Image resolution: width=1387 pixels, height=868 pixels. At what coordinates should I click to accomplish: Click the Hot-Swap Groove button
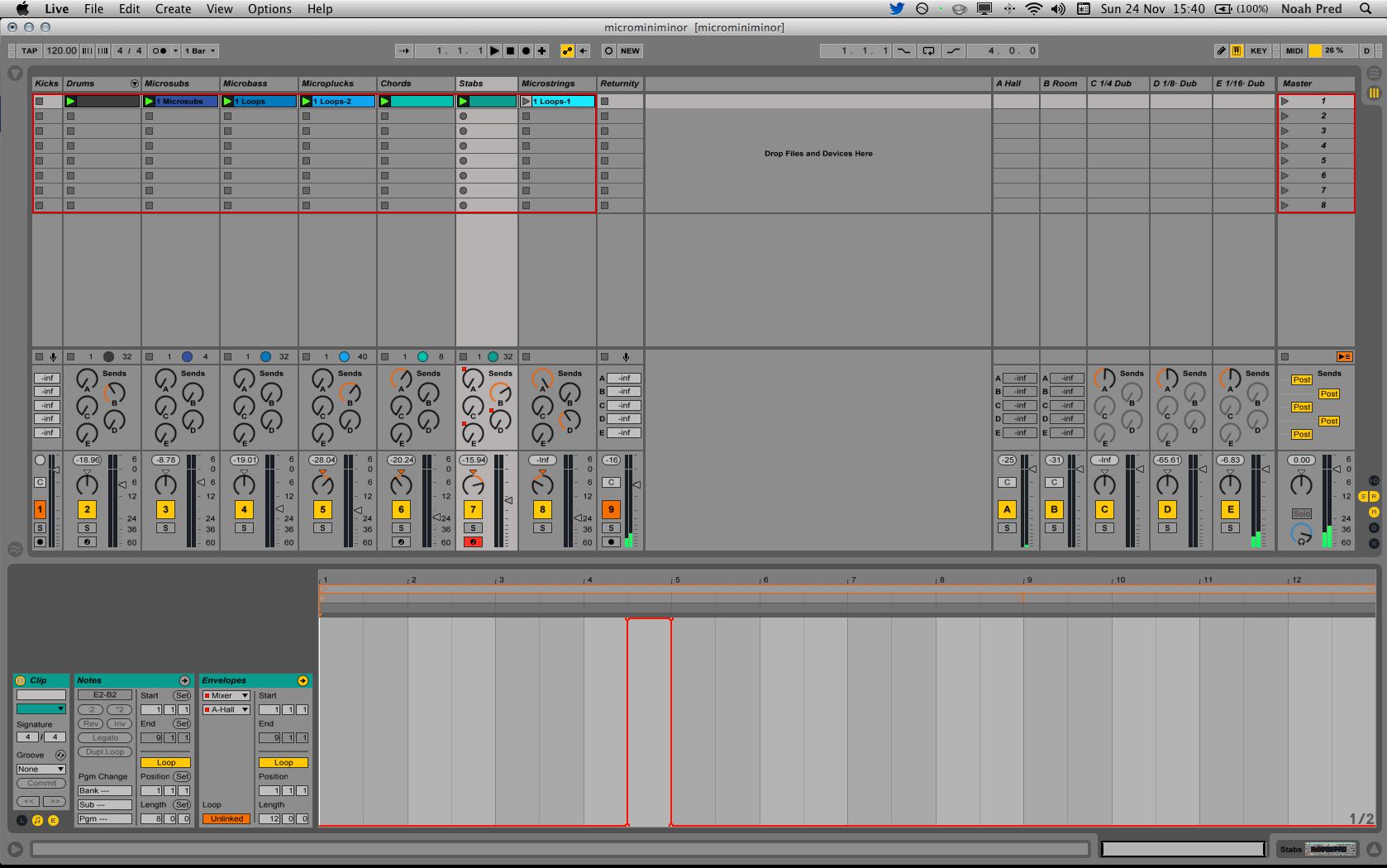coord(60,755)
